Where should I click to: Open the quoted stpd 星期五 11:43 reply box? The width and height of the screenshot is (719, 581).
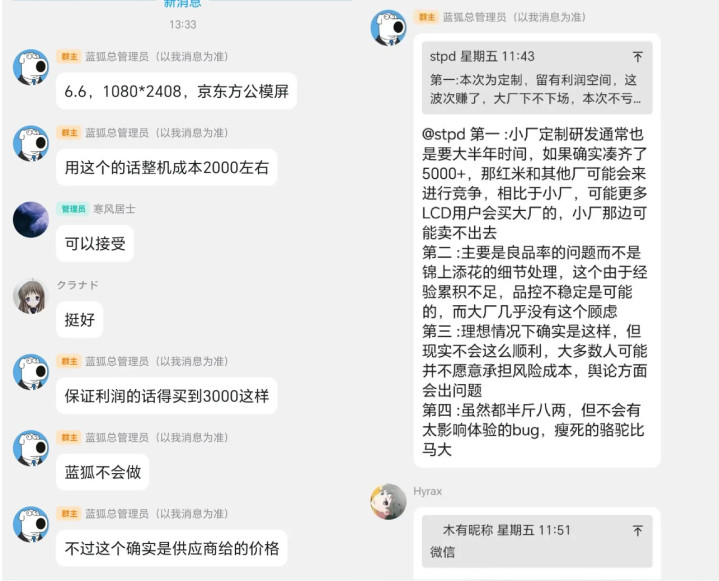pos(537,77)
